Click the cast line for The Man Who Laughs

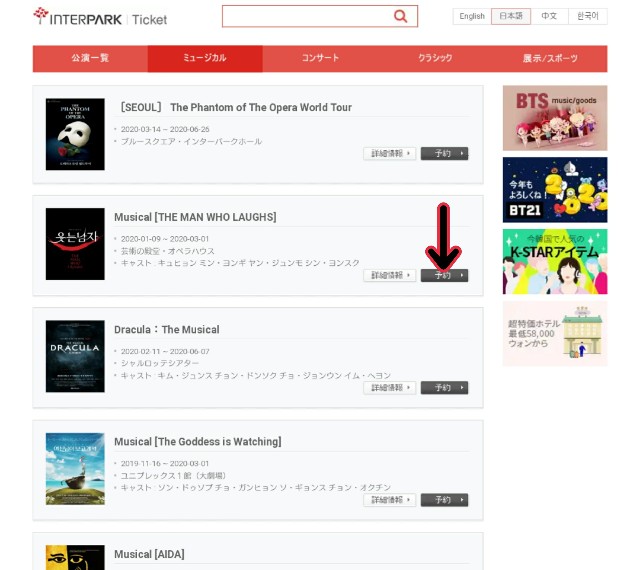(x=240, y=263)
